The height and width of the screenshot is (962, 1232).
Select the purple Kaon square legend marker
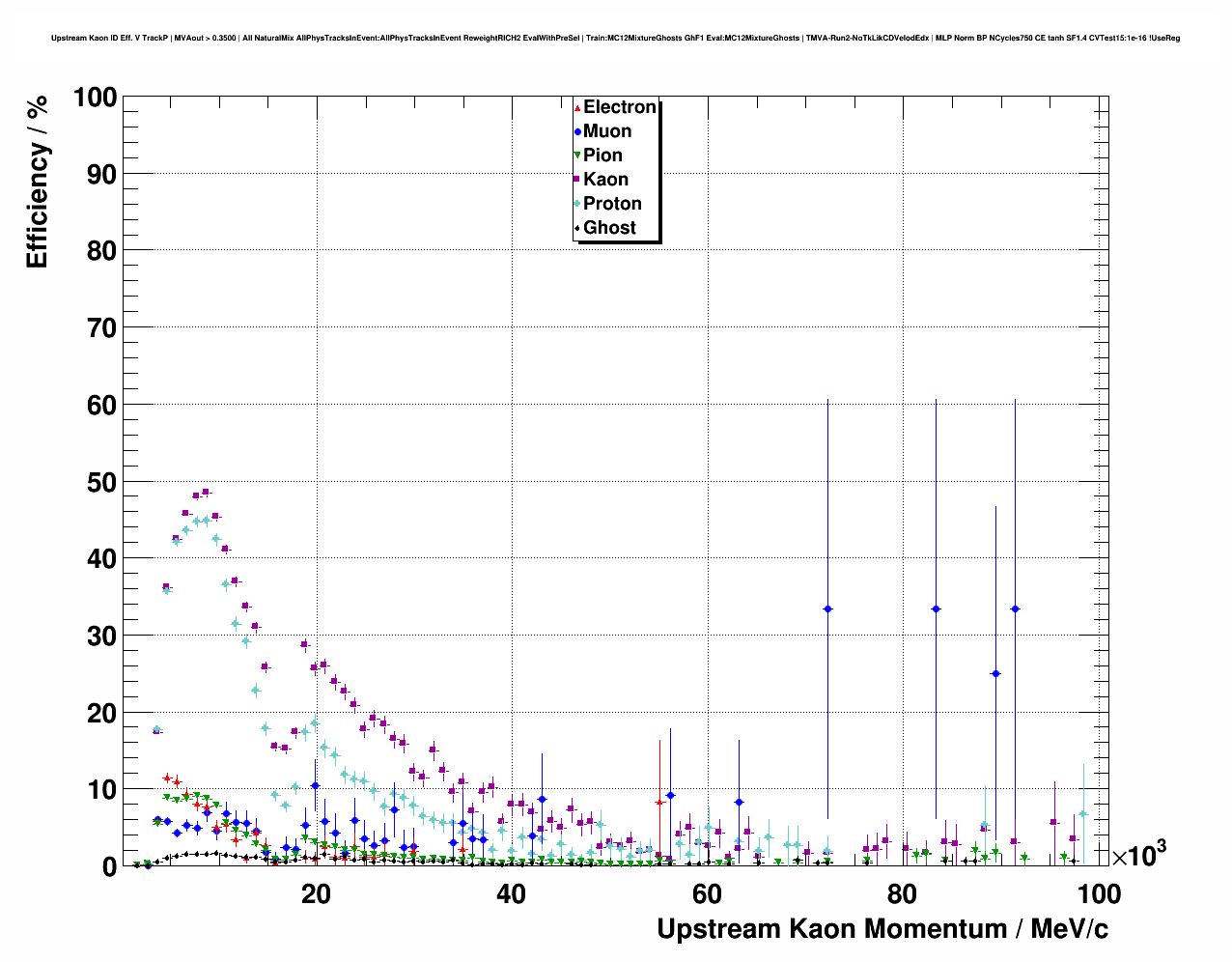(577, 180)
